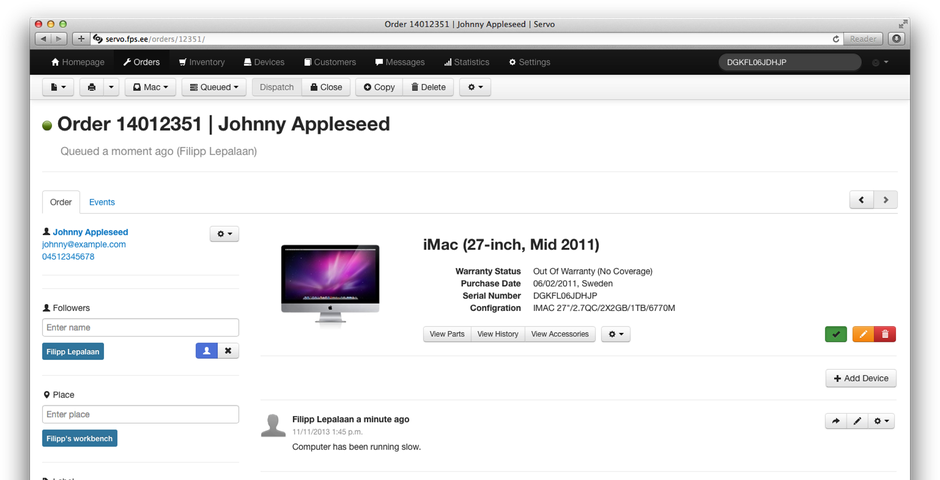Click serial number DGKFL06JDHJP text
The image size is (940, 480).
[565, 295]
